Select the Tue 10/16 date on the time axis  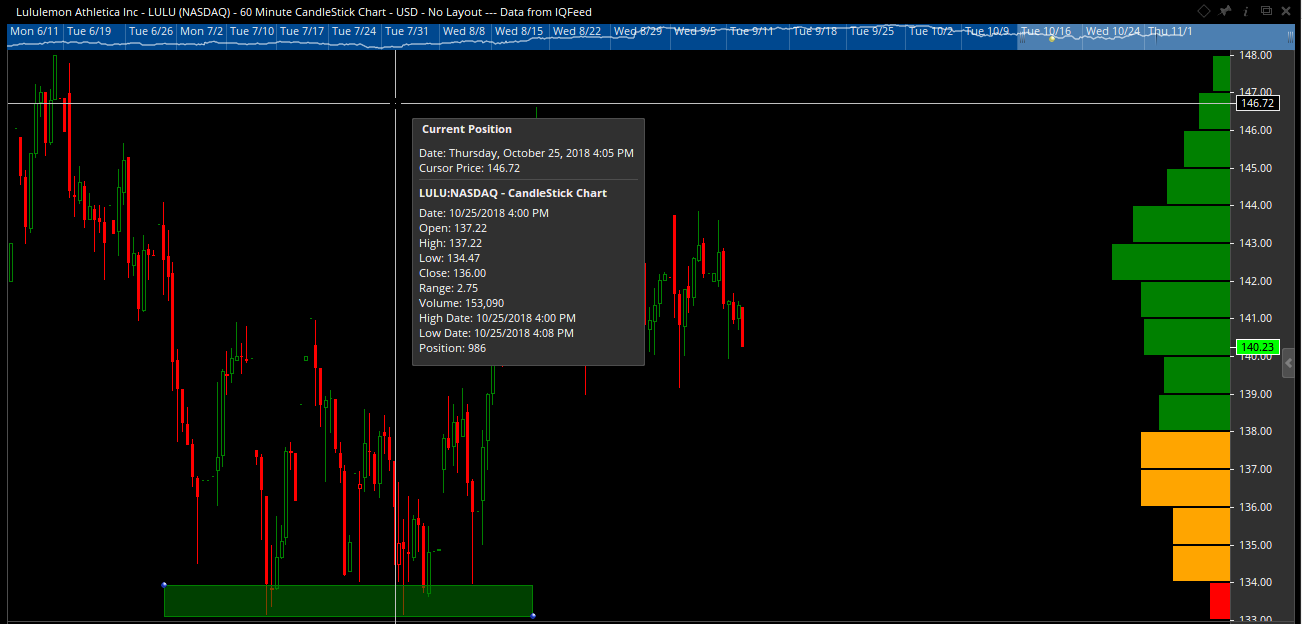coord(1046,31)
